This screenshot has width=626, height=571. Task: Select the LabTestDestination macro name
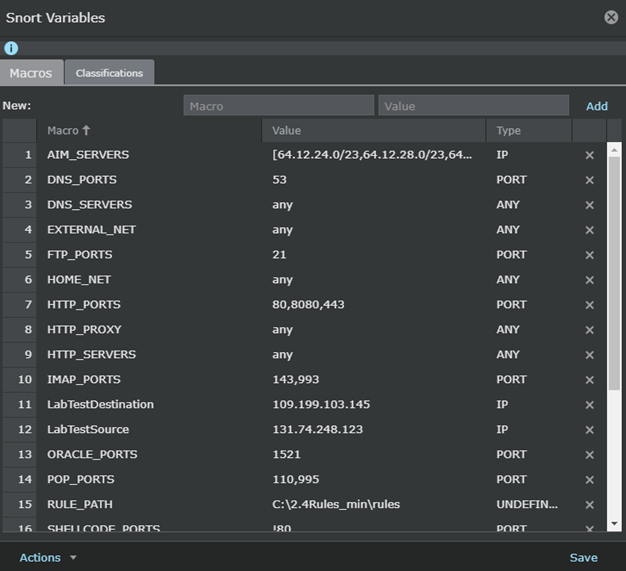(100, 404)
